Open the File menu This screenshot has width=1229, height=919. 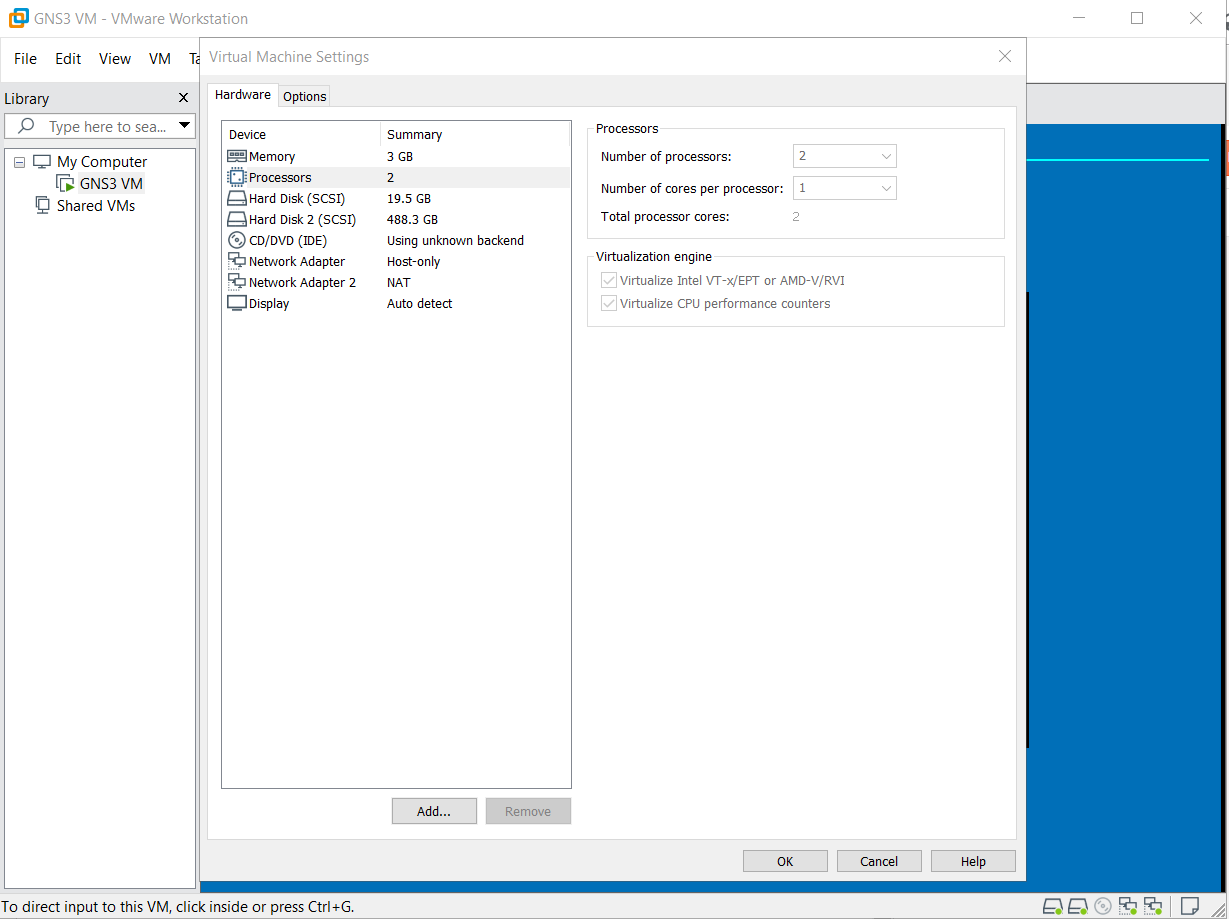point(26,59)
